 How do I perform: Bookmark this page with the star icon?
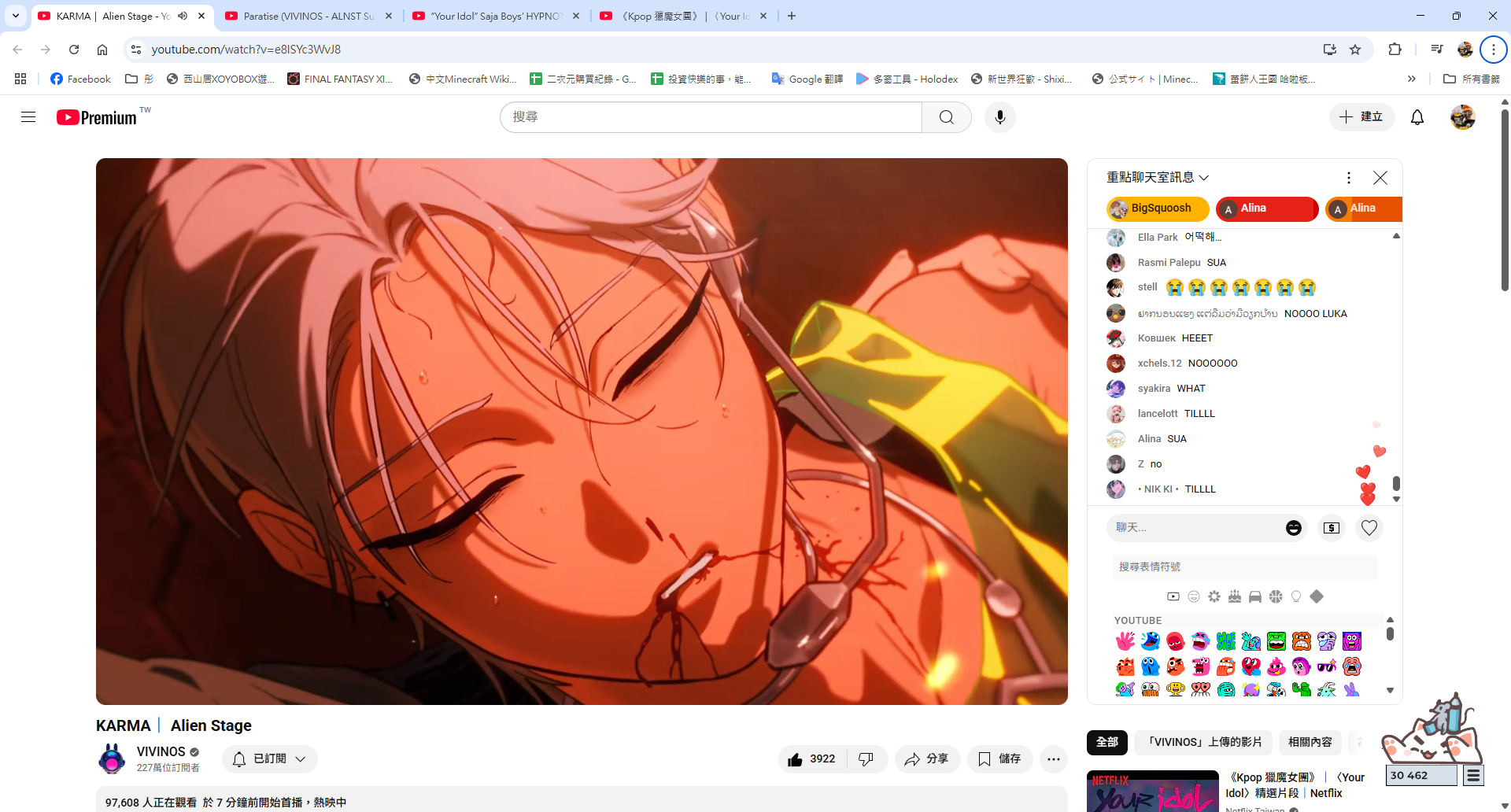(x=1355, y=50)
